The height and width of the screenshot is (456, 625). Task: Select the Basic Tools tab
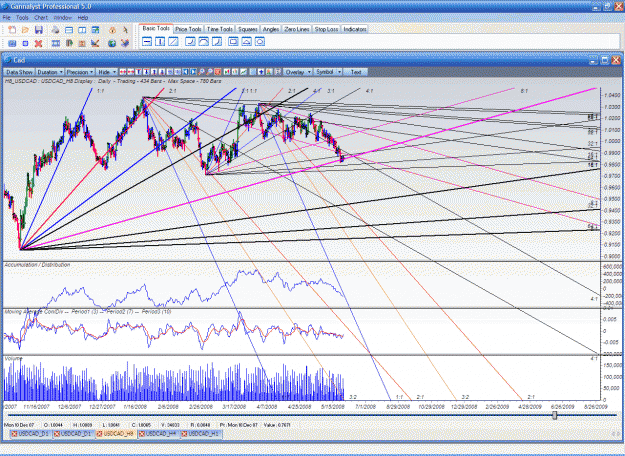(156, 28)
